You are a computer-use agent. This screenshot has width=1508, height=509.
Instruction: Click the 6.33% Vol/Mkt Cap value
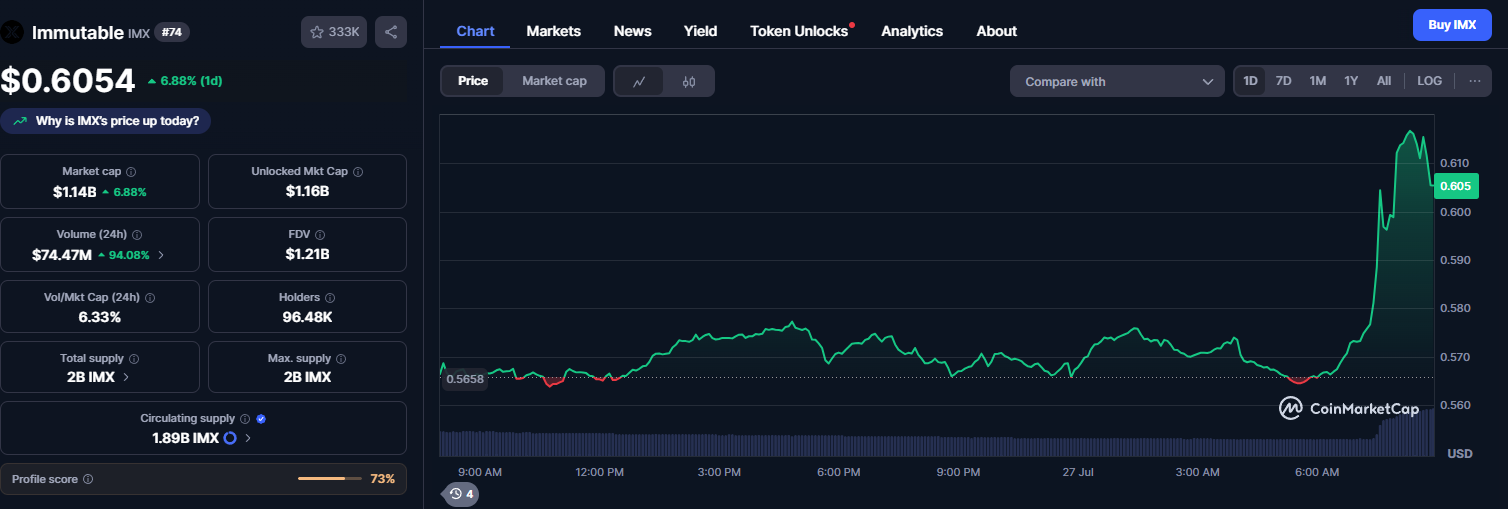click(x=100, y=317)
